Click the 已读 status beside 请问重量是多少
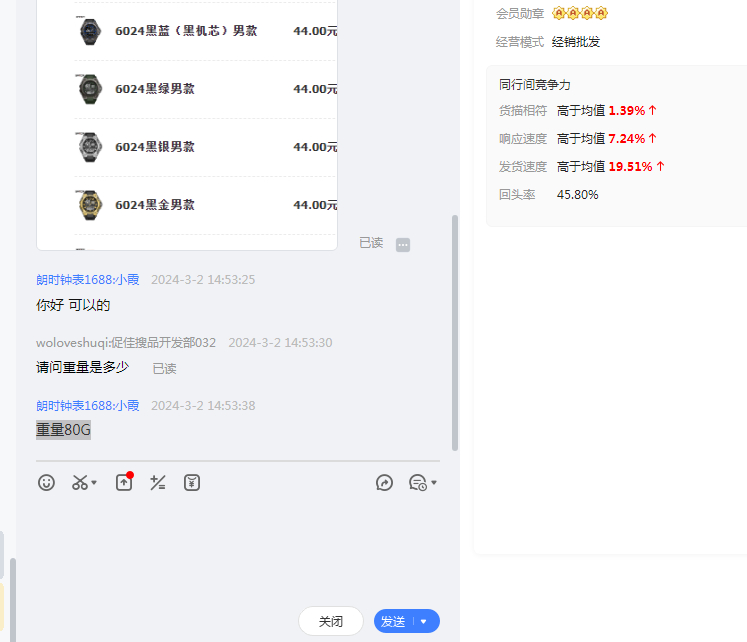 click(x=164, y=369)
